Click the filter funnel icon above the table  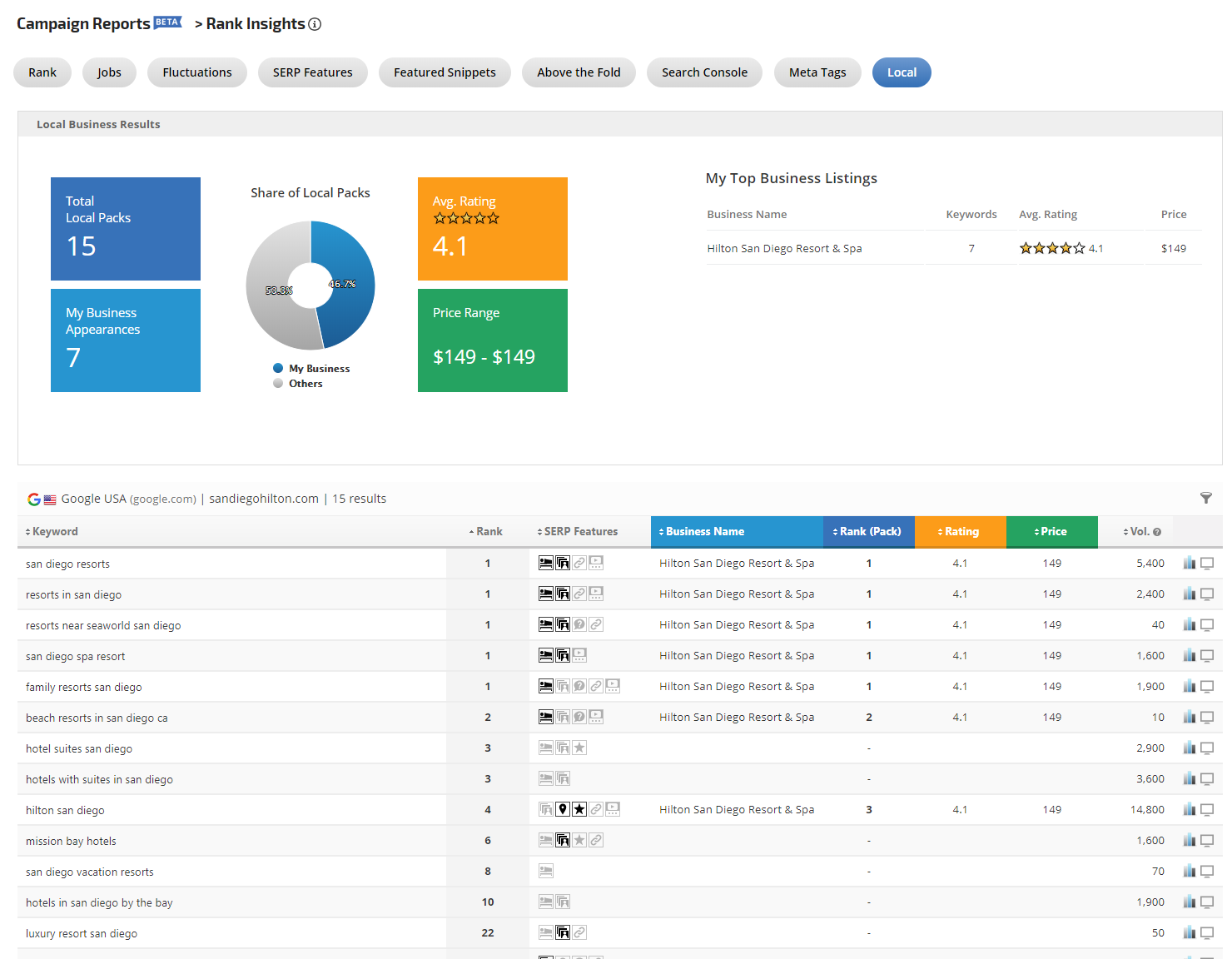pos(1205,498)
